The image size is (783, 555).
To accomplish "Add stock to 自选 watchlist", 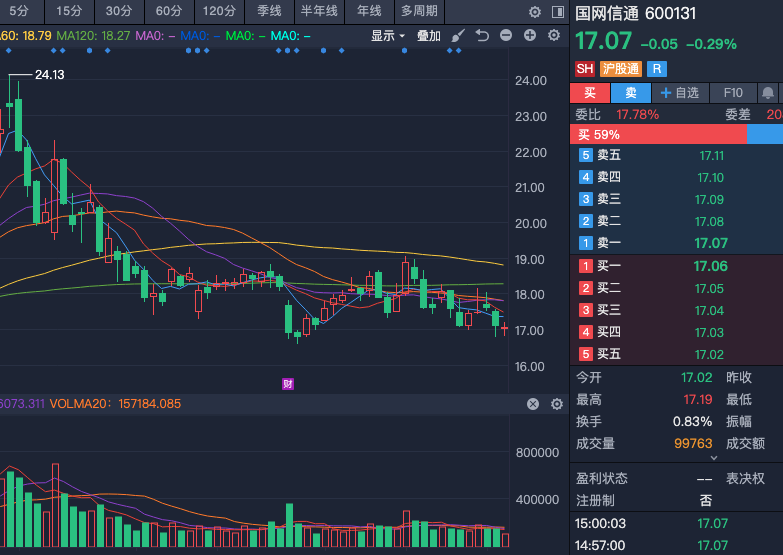I will 679,93.
